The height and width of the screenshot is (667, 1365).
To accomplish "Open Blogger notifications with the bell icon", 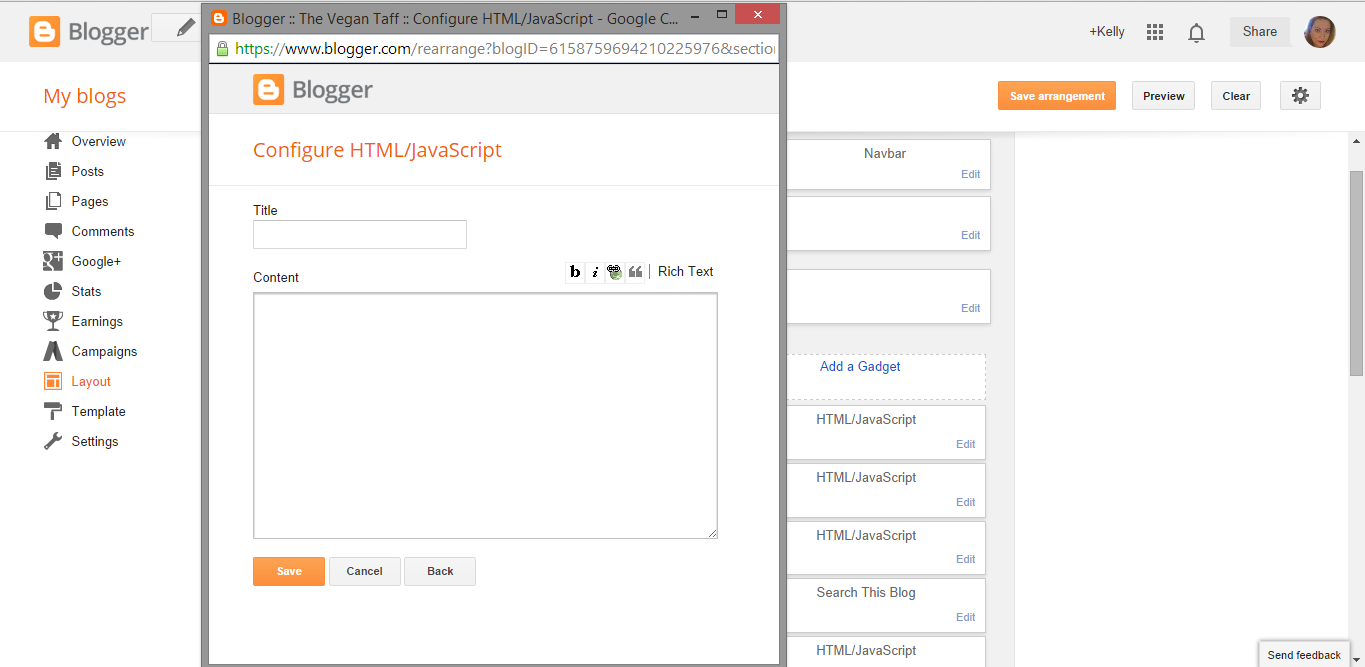I will pyautogui.click(x=1196, y=31).
